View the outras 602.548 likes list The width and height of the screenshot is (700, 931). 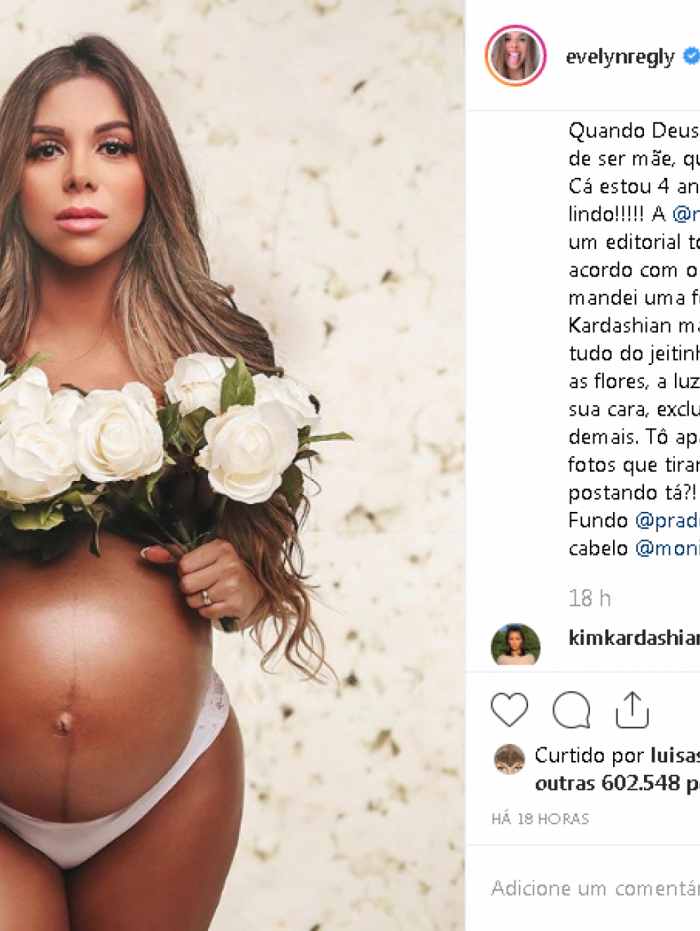click(617, 783)
